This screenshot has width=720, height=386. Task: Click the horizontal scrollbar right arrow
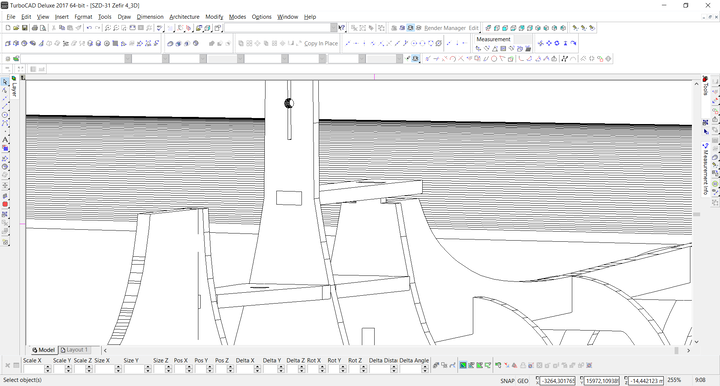coord(688,350)
